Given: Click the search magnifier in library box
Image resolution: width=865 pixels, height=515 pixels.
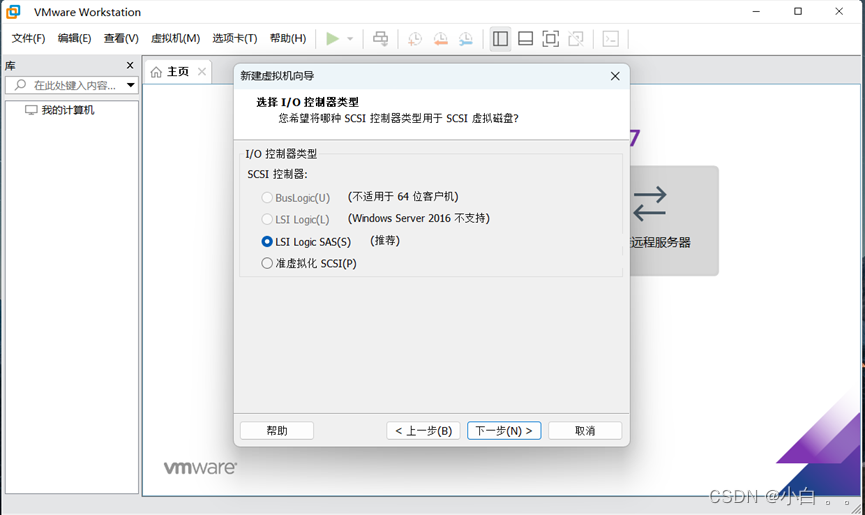Looking at the screenshot, I should coord(20,85).
